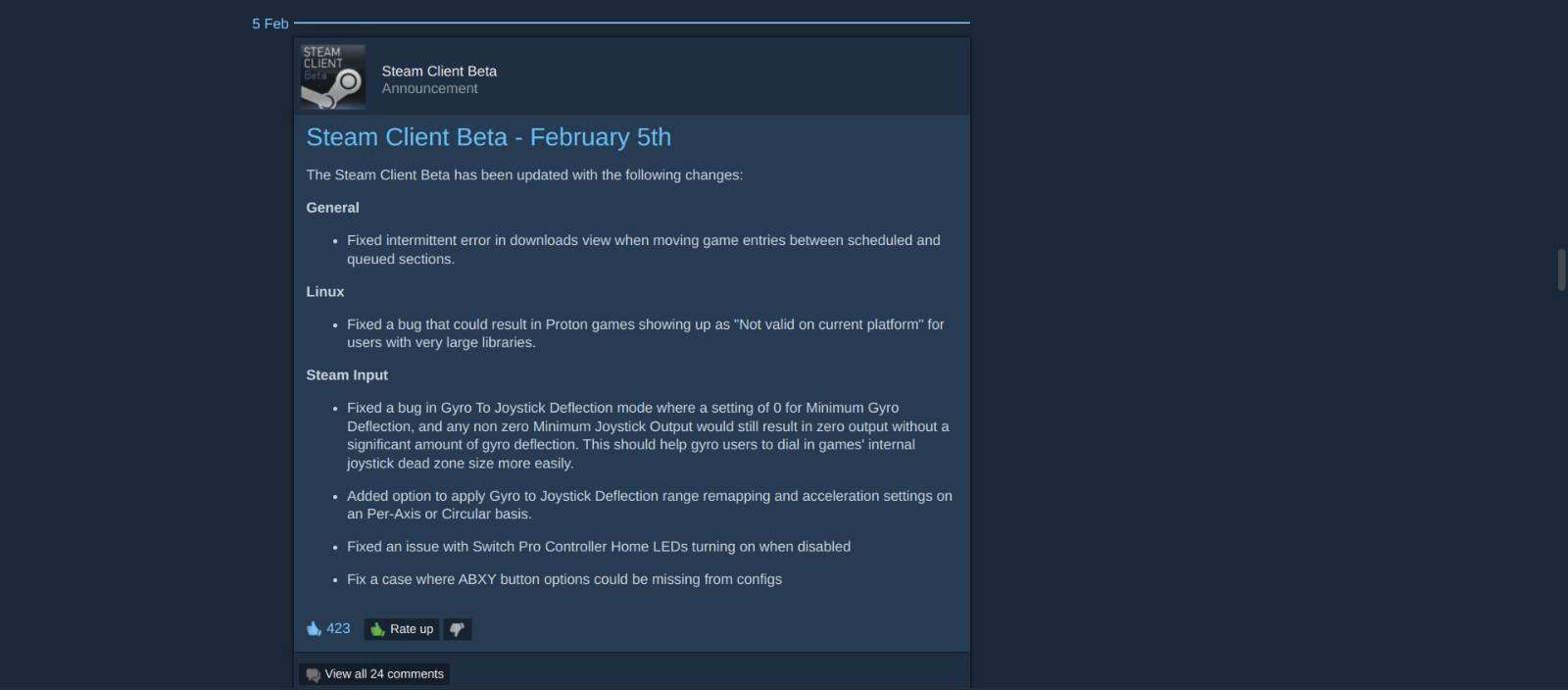Click the General section heading
Viewport: 1568px width, 690px height.
332,208
